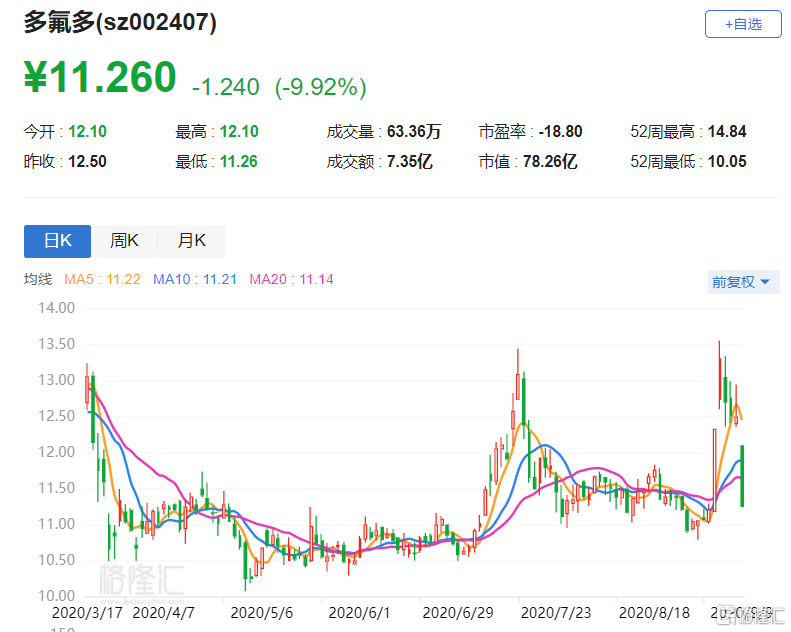This screenshot has height=632, width=791.
Task: Click the MA20 : 11.14 legend label
Action: point(292,279)
